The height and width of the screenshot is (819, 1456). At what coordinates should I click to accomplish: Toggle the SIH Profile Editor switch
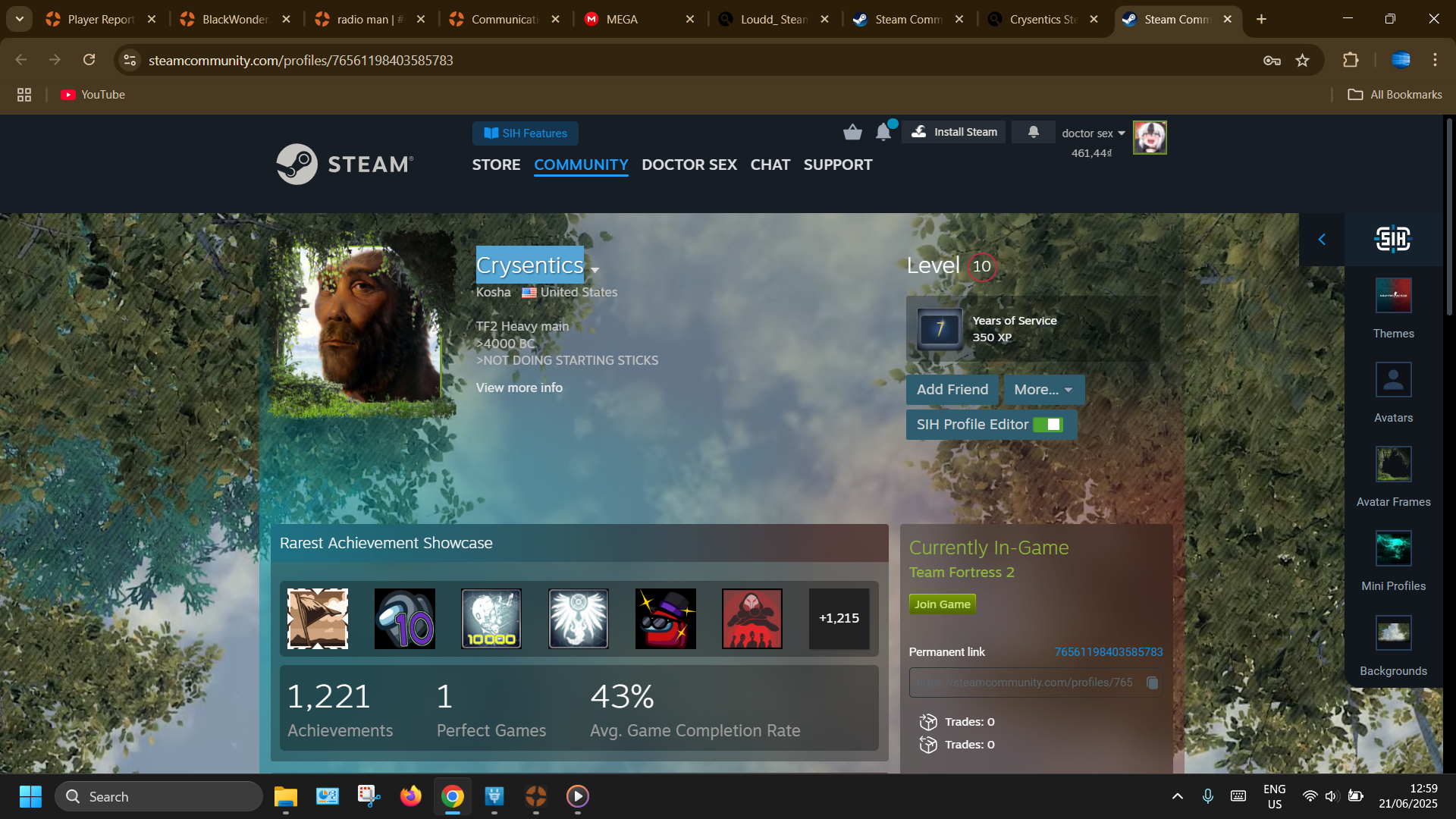pos(1048,425)
